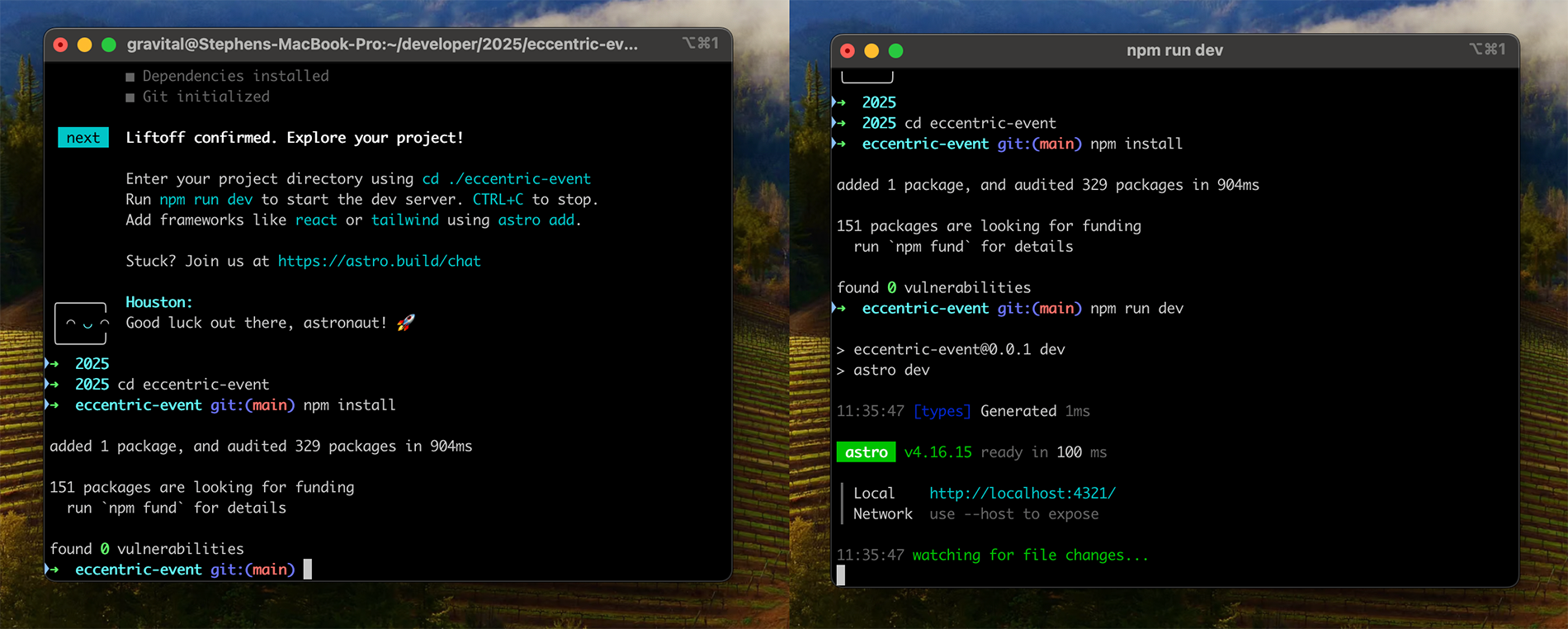The height and width of the screenshot is (629, 1568).
Task: Open the astro.build/chat link
Action: 379,261
